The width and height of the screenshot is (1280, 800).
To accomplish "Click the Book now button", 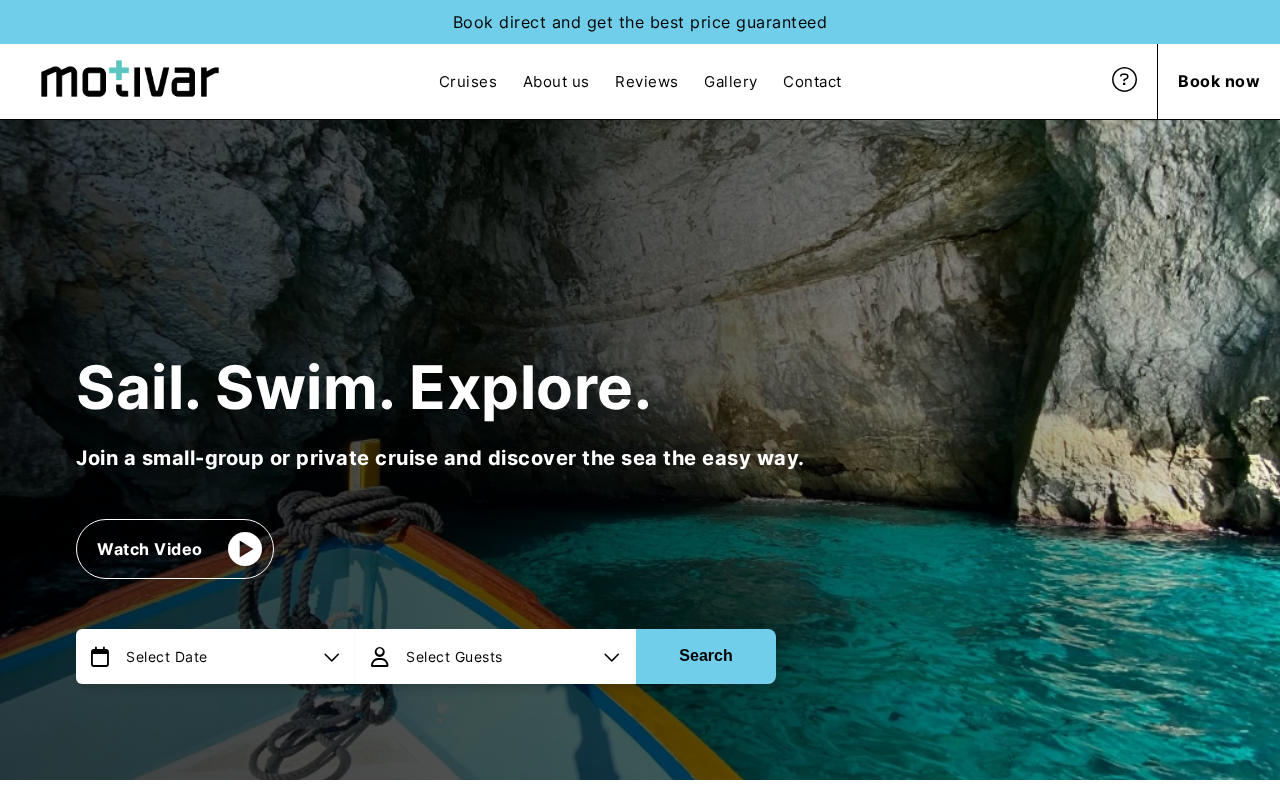I will [x=1219, y=82].
